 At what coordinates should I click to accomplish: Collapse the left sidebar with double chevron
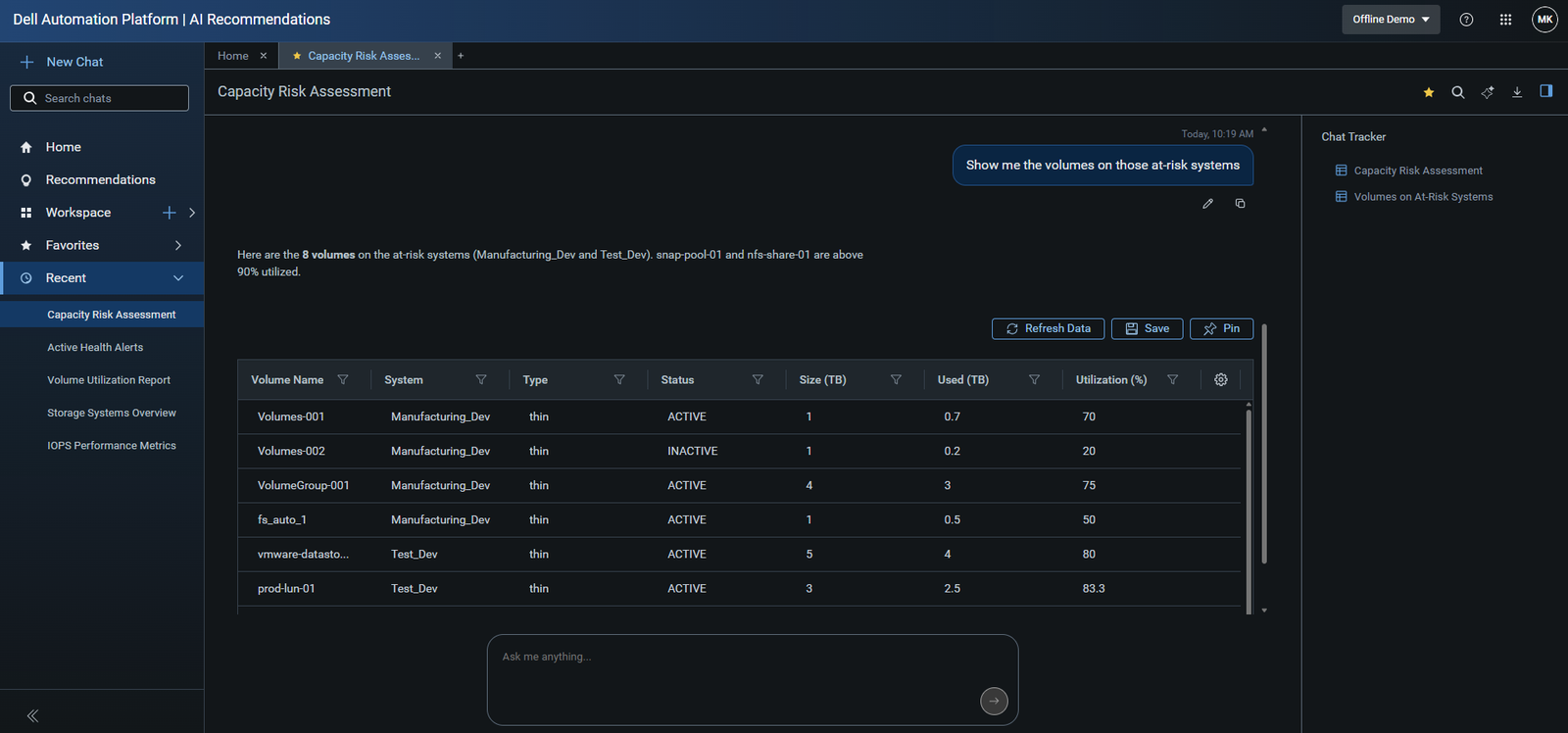coord(32,716)
